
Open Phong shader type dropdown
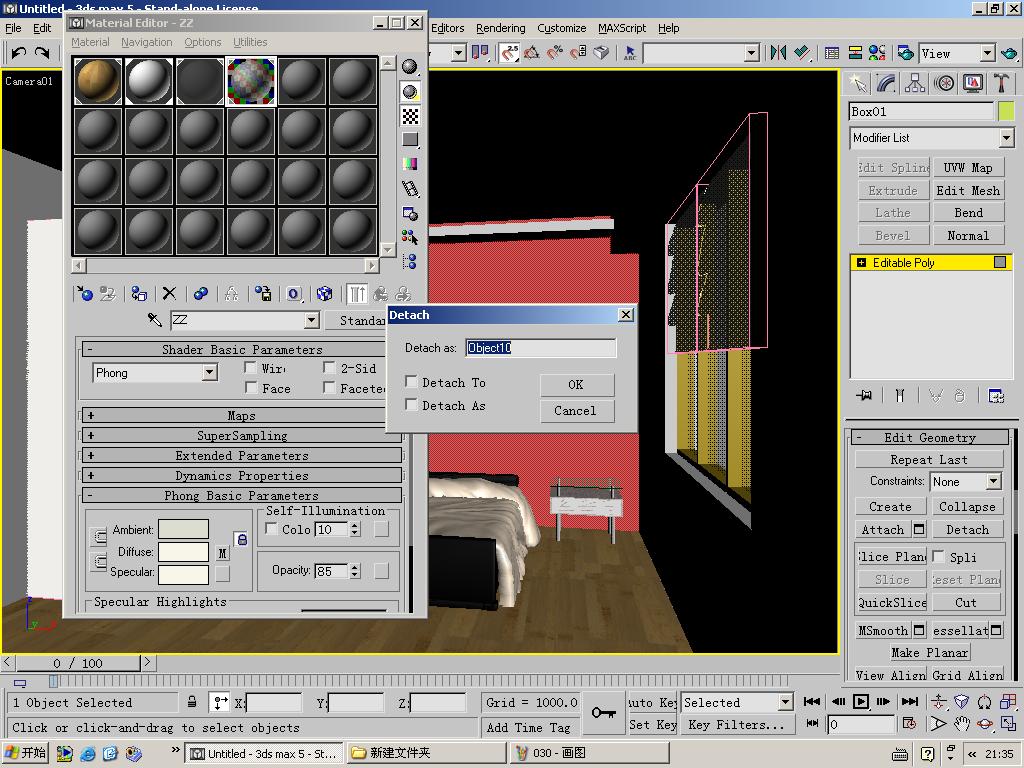pyautogui.click(x=209, y=373)
